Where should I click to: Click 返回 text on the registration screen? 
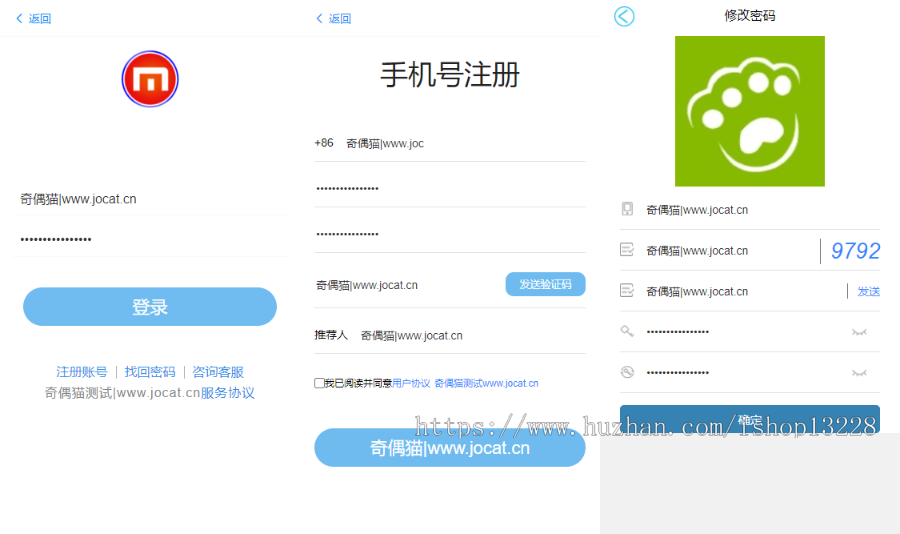[340, 18]
